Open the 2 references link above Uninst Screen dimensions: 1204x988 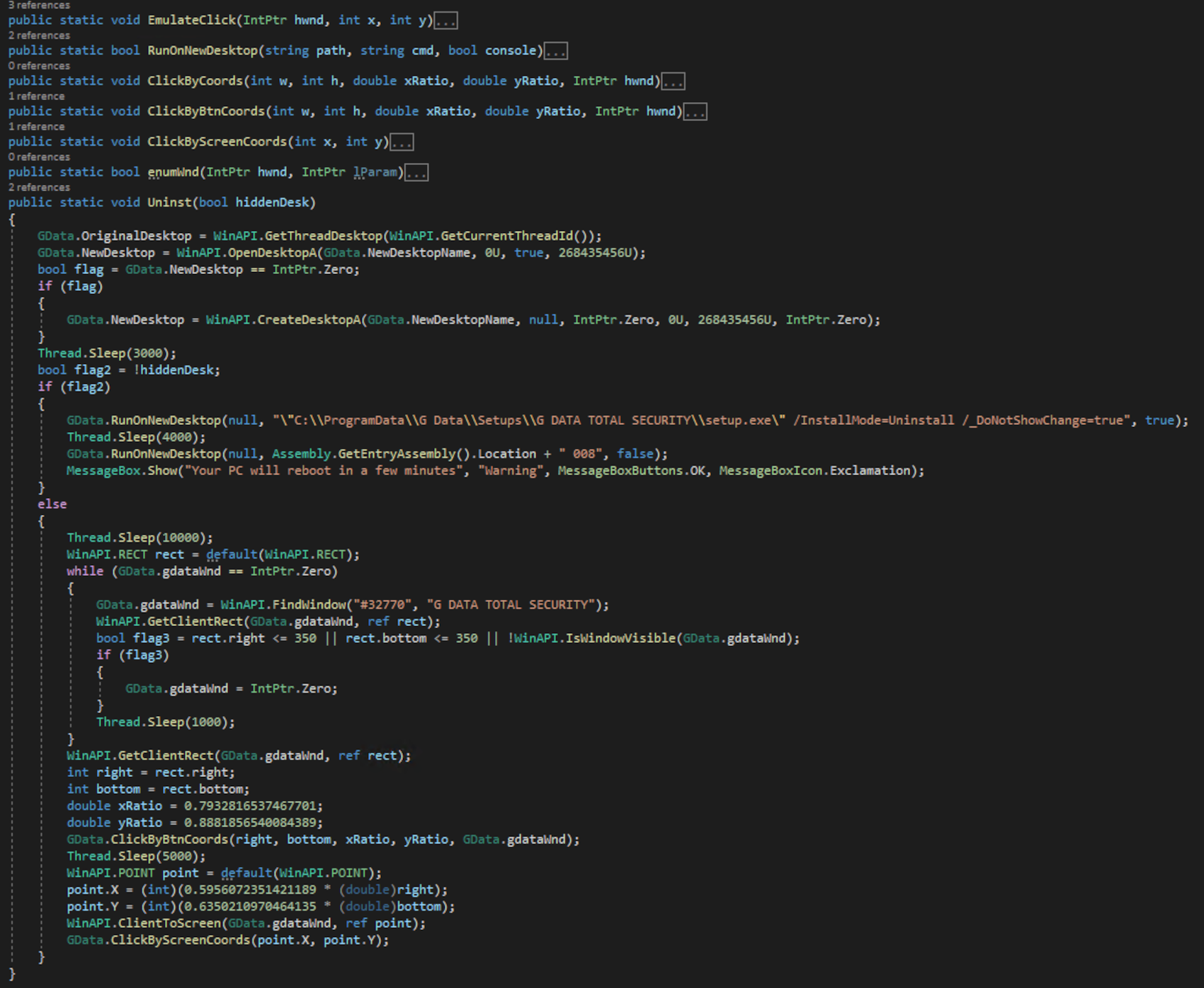pos(39,188)
